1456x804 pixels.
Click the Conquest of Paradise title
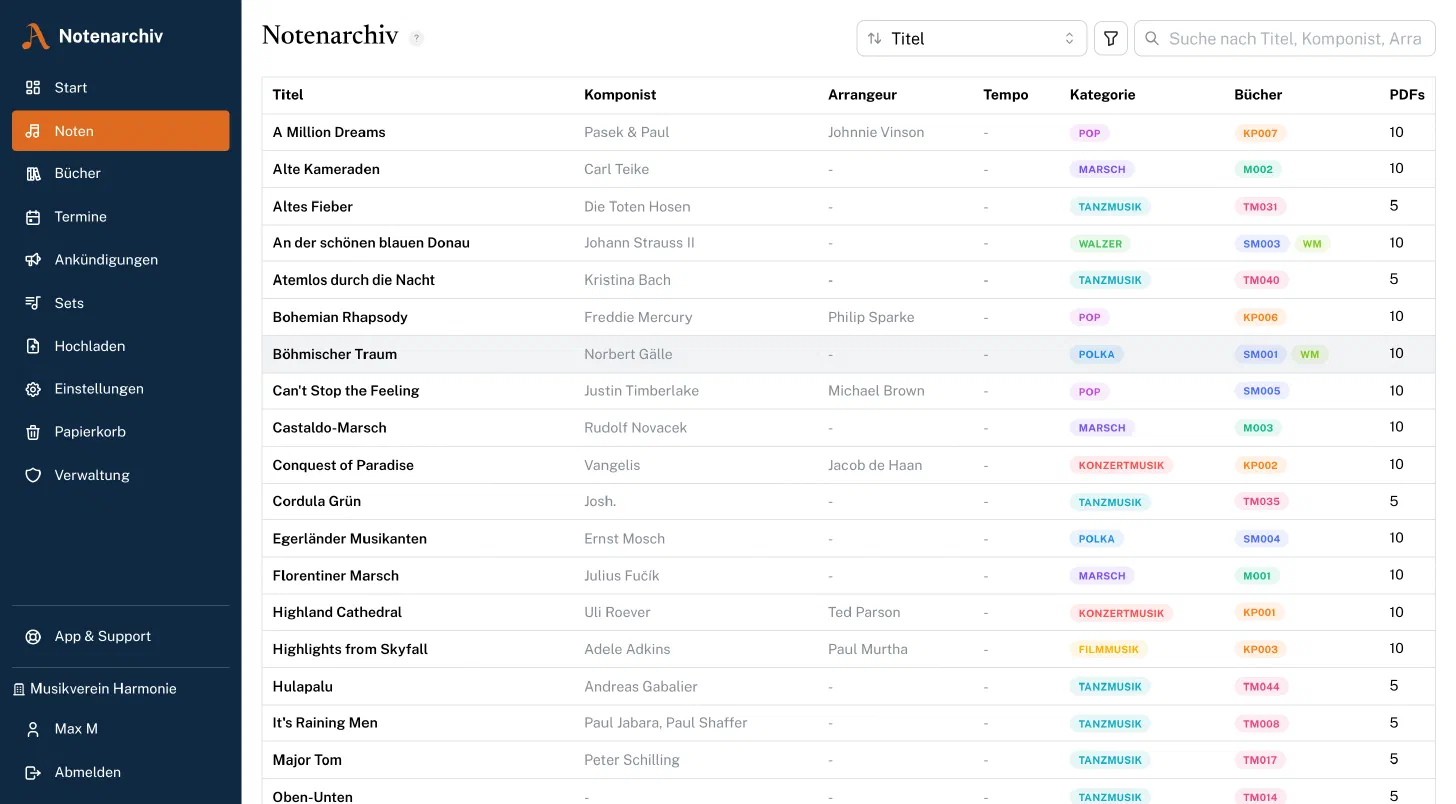tap(343, 465)
